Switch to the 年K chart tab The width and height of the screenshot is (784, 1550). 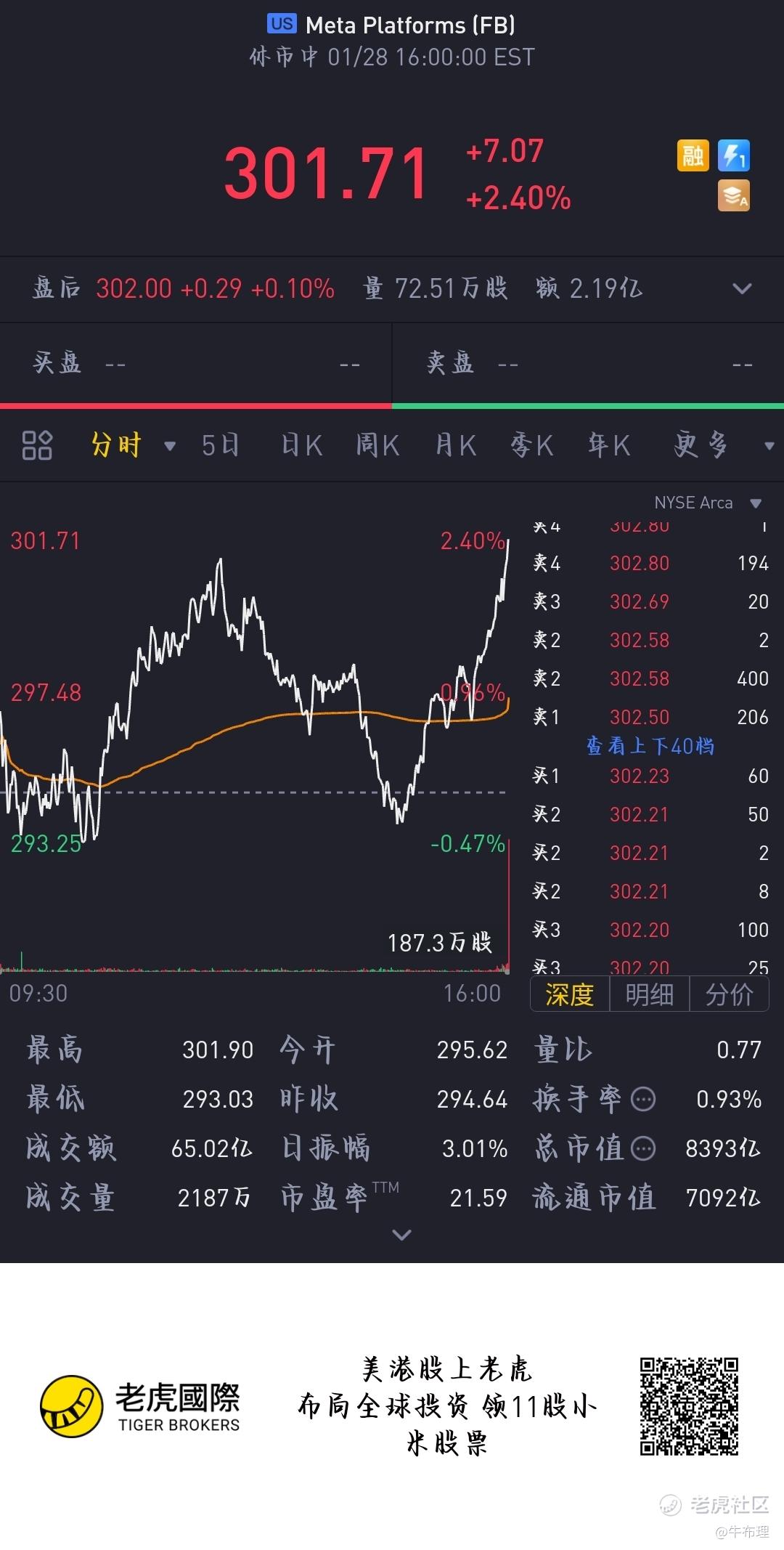610,445
